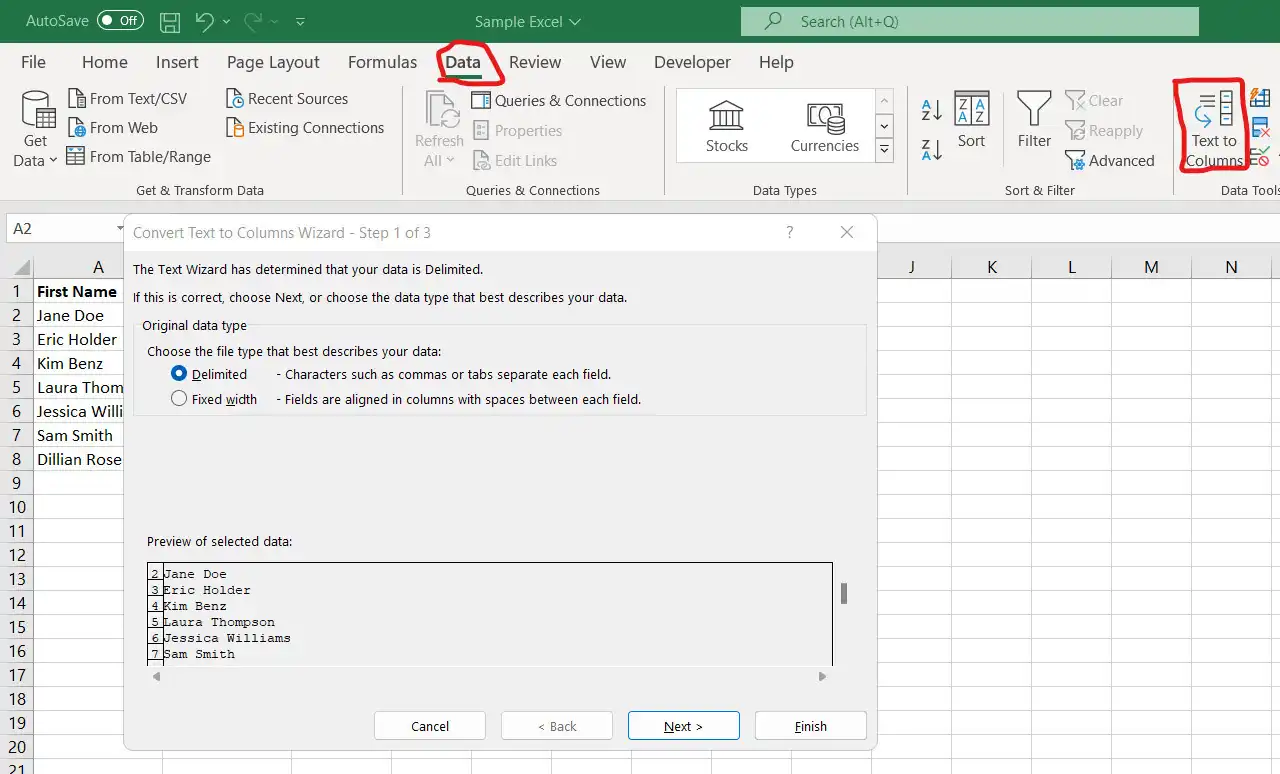Click From Text/CSV import icon
The height and width of the screenshot is (774, 1280).
77,99
